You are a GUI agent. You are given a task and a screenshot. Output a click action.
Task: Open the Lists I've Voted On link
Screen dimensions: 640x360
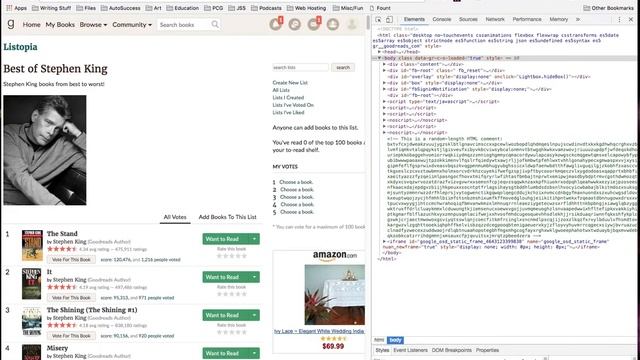pyautogui.click(x=293, y=105)
